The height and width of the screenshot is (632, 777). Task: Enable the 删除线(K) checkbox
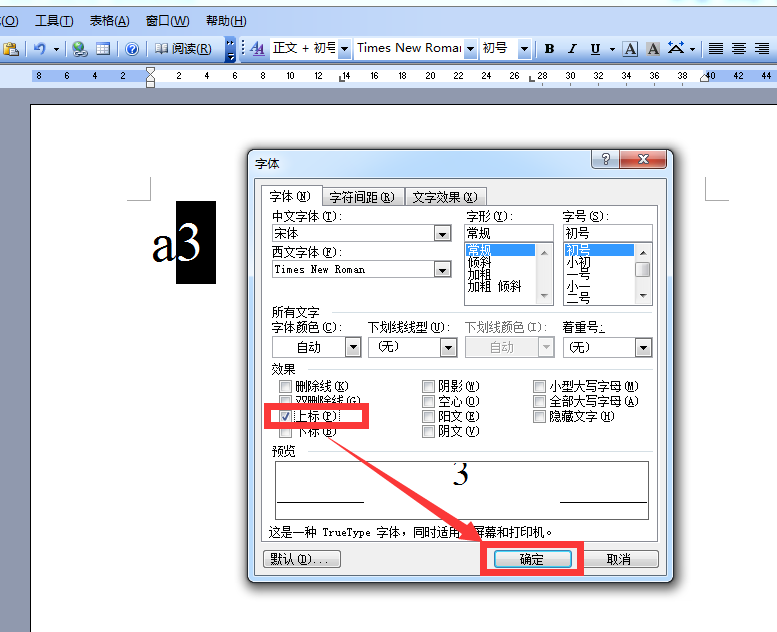285,386
